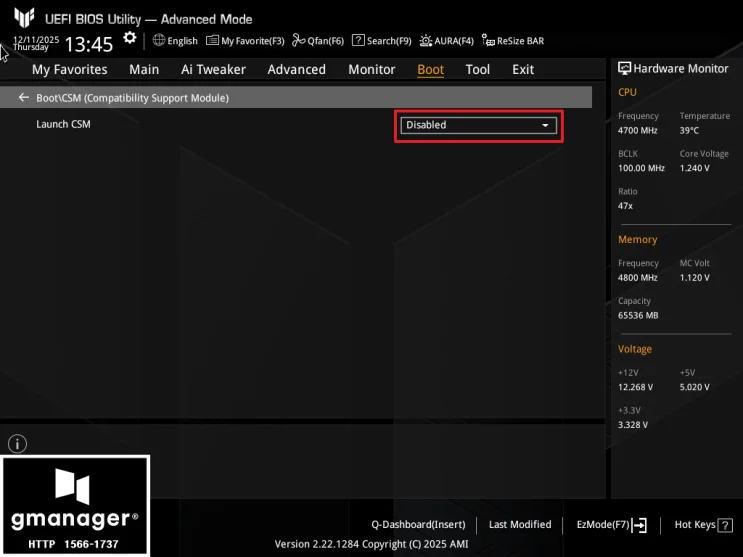Click the info icon above the help area
The image size is (743, 557).
[18, 444]
